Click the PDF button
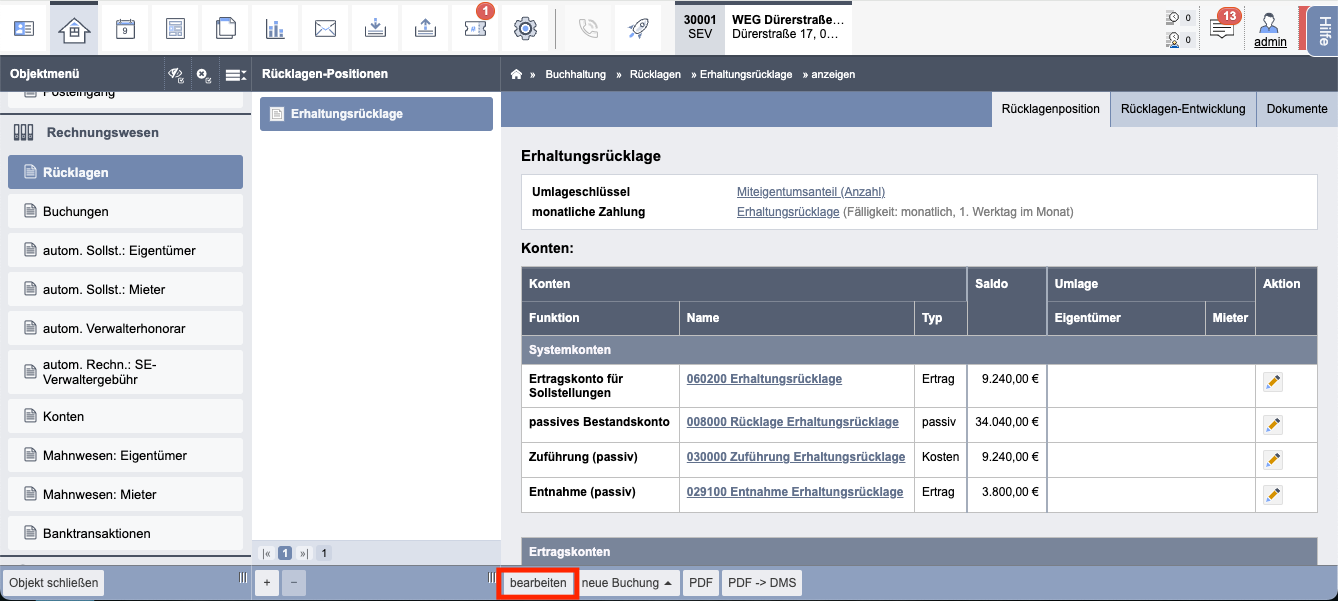Image resolution: width=1338 pixels, height=601 pixels. click(x=701, y=583)
